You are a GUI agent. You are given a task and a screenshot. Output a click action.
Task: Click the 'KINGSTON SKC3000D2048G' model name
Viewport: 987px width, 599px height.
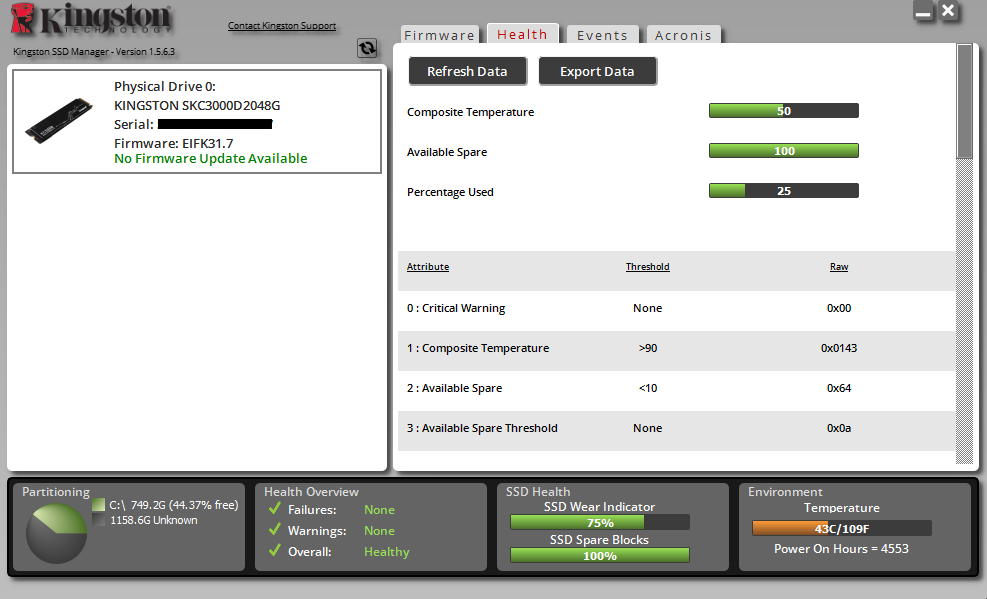coord(197,106)
